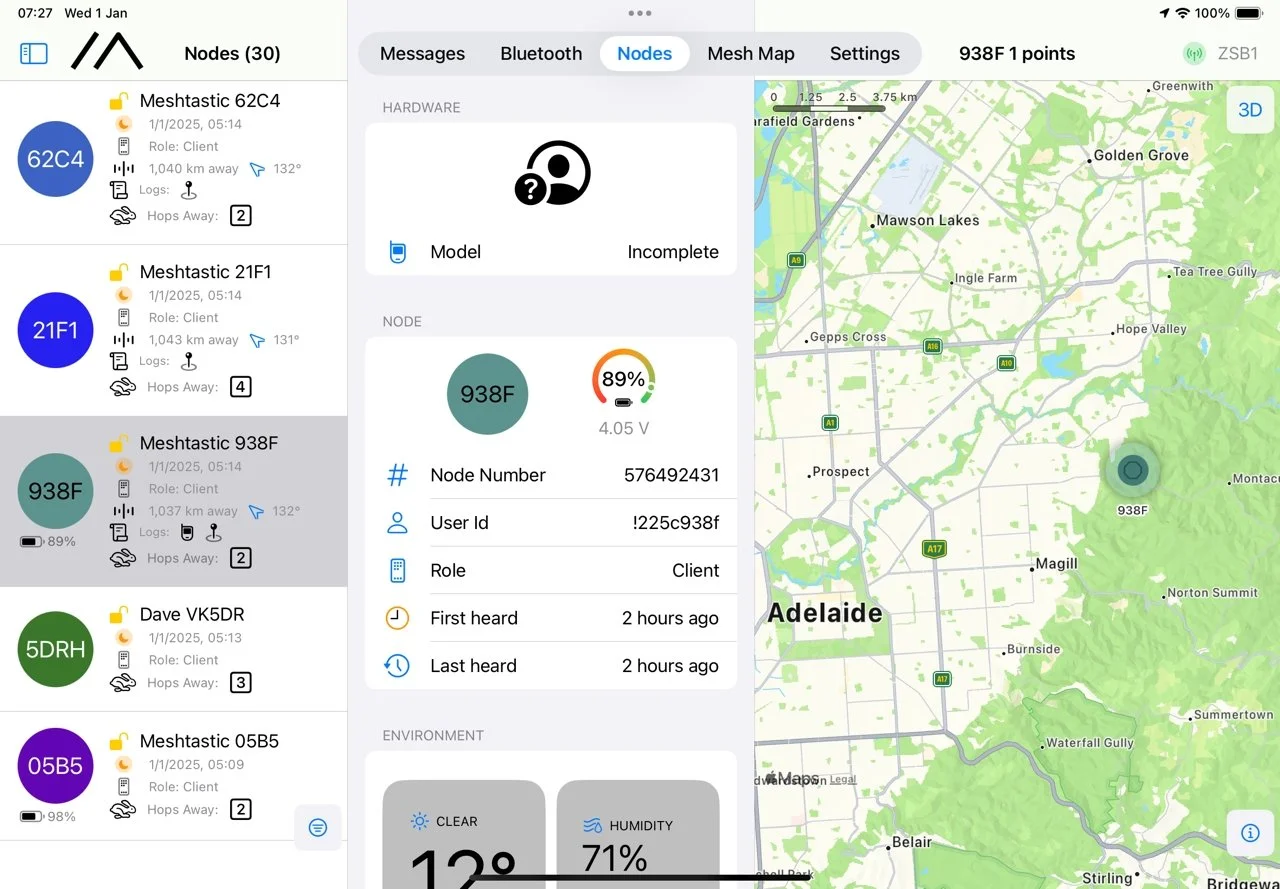This screenshot has height=889, width=1280.
Task: Tap the bearing arrow icon for 62C4
Action: pyautogui.click(x=257, y=169)
